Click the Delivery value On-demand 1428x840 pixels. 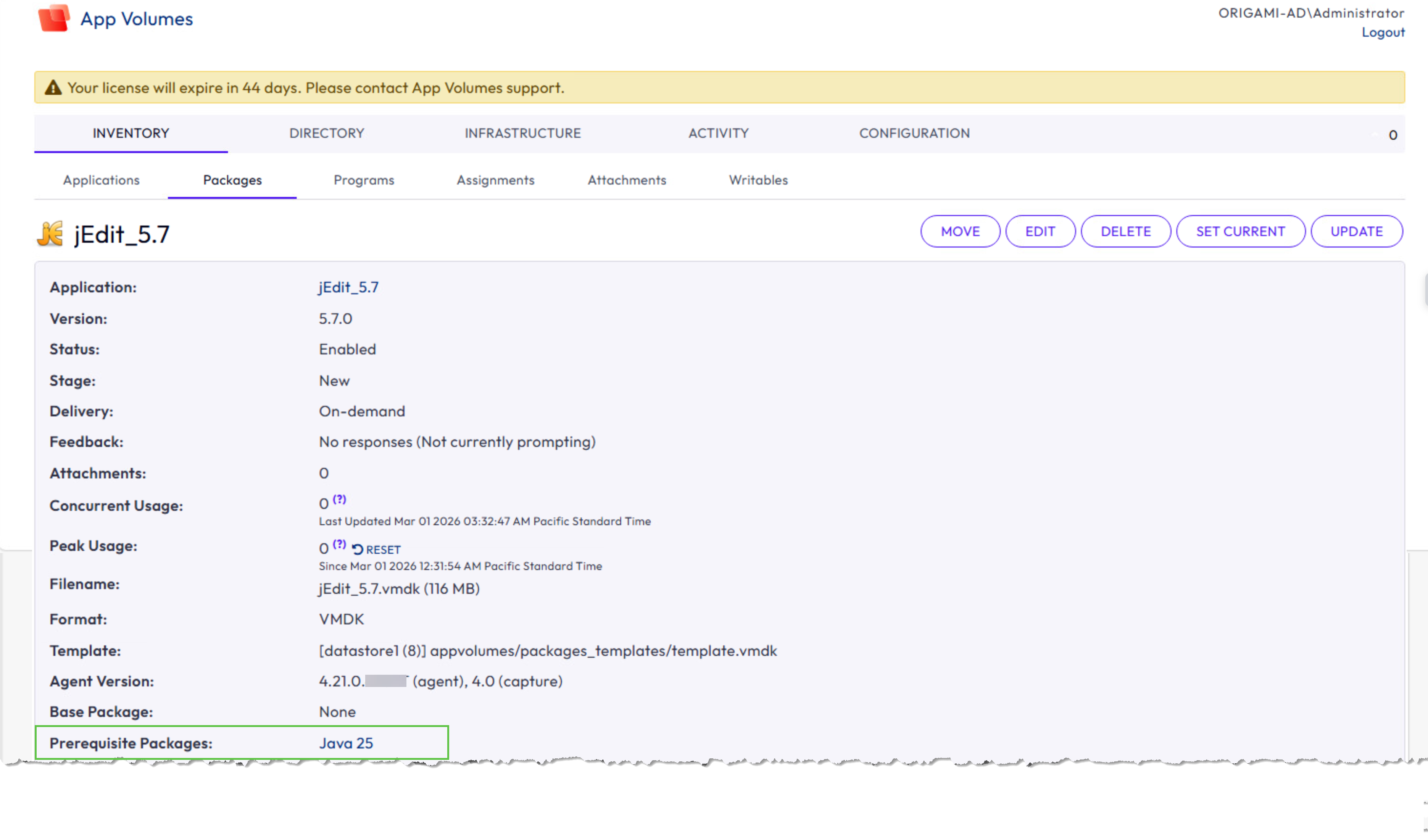362,411
